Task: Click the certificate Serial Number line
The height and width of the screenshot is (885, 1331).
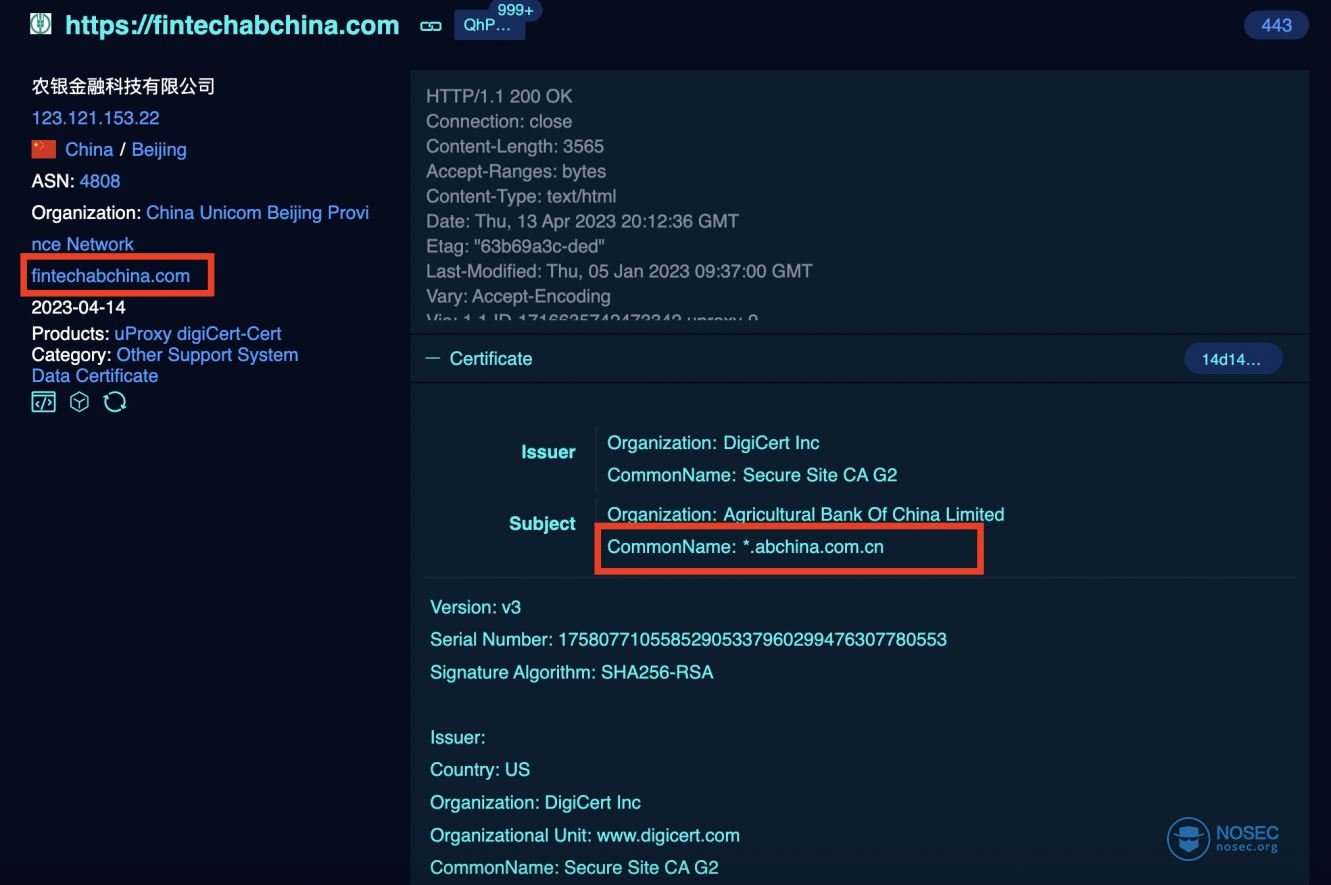Action: (x=688, y=640)
